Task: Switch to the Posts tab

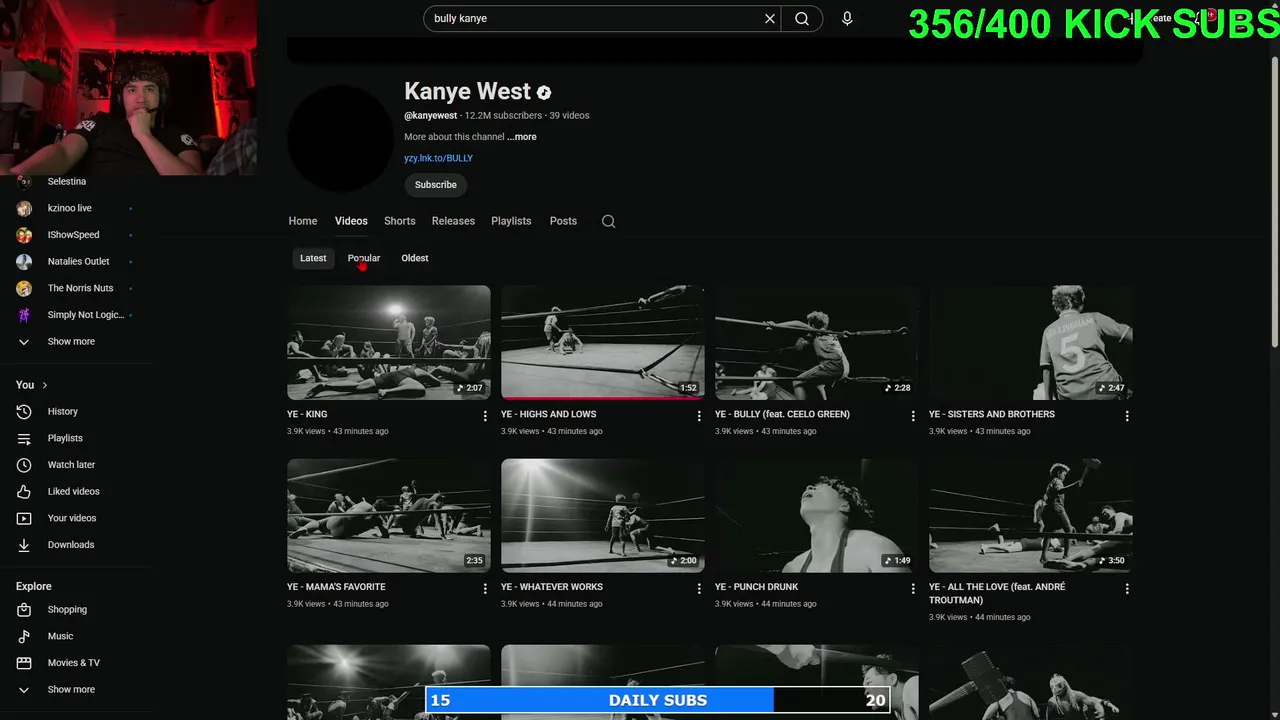Action: coord(563,221)
